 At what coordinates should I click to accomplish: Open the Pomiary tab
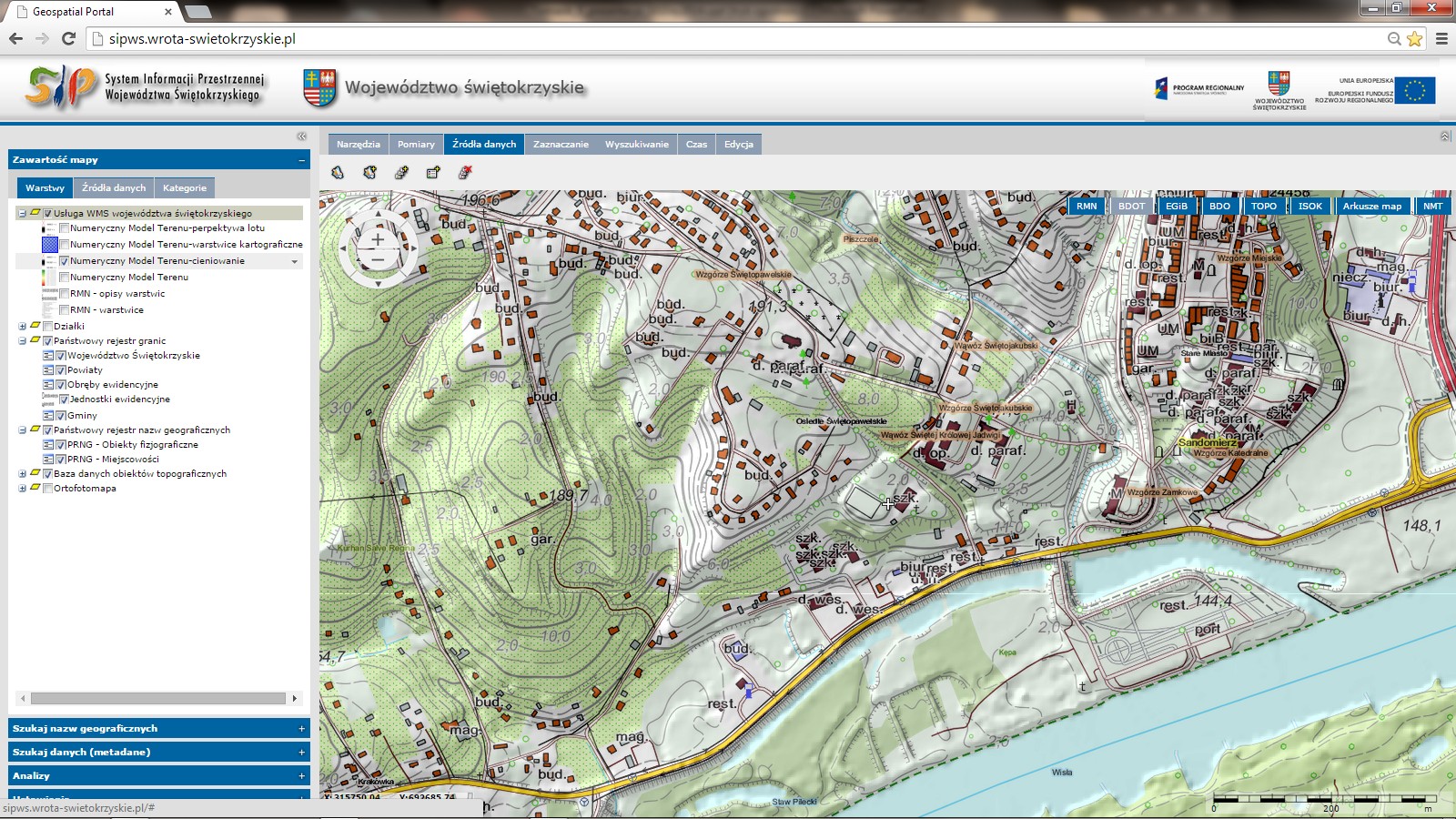click(x=416, y=144)
